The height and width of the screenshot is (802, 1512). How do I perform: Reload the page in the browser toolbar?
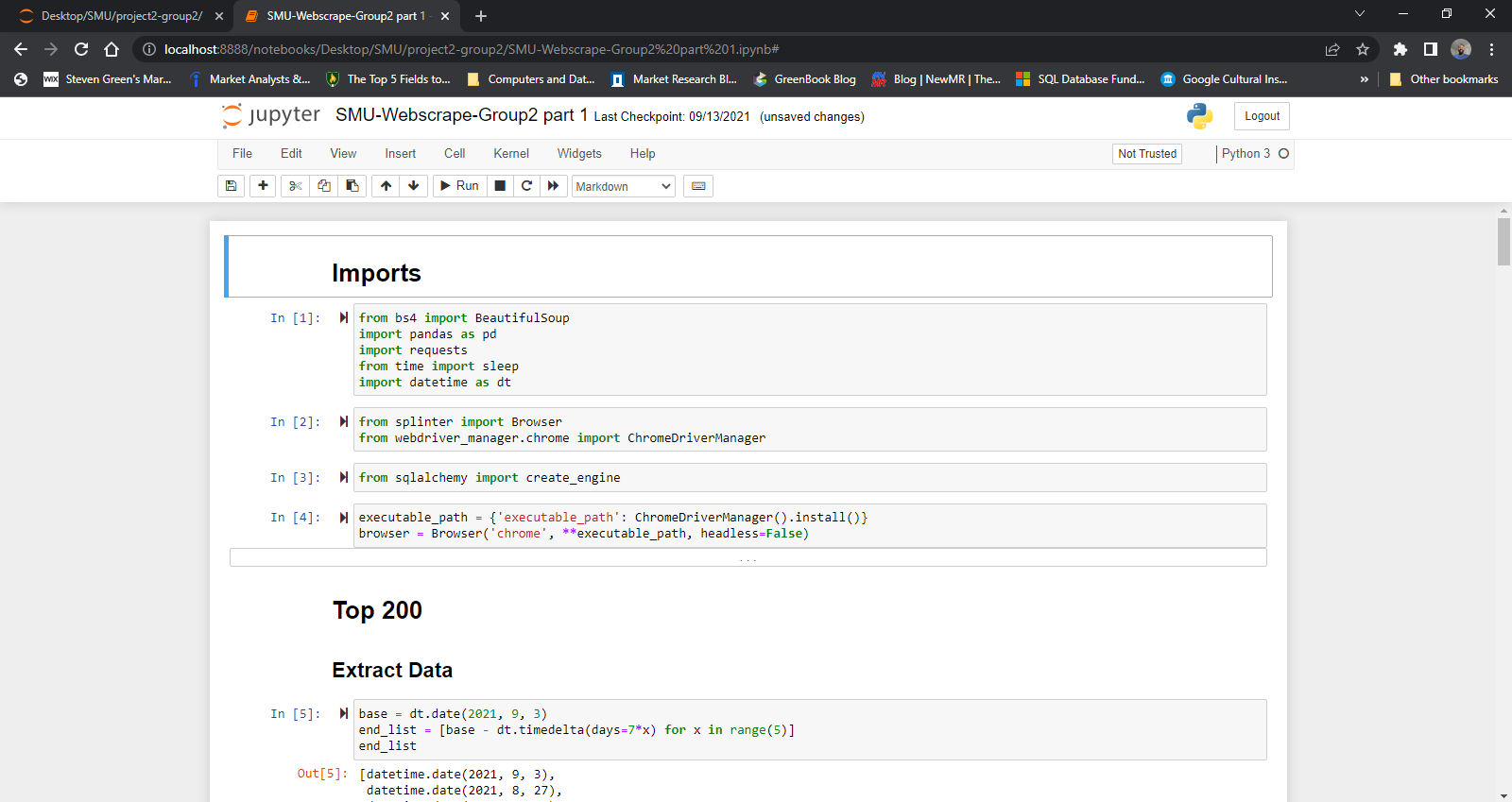tap(81, 49)
